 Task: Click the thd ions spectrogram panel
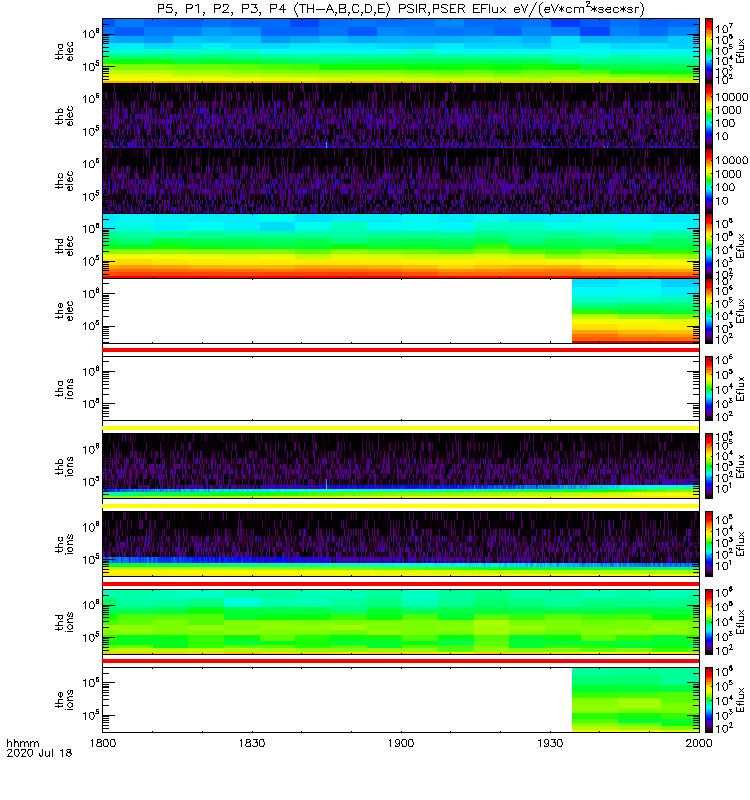pyautogui.click(x=401, y=622)
